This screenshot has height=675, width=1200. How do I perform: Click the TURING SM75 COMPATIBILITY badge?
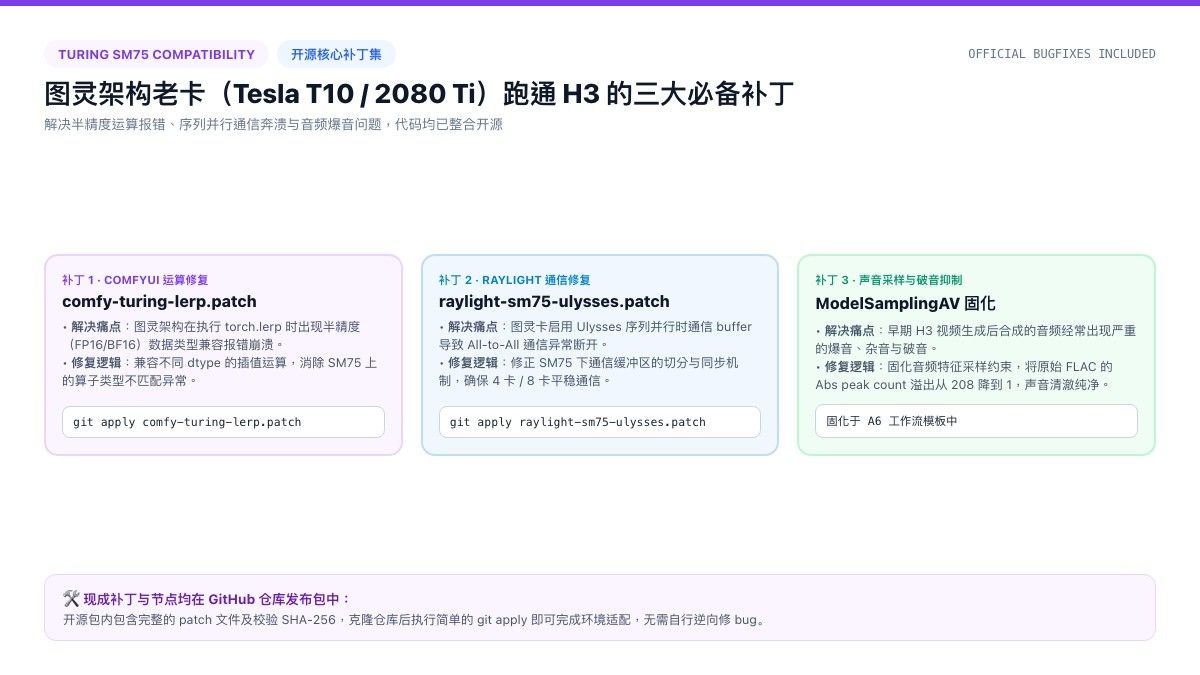pyautogui.click(x=156, y=54)
